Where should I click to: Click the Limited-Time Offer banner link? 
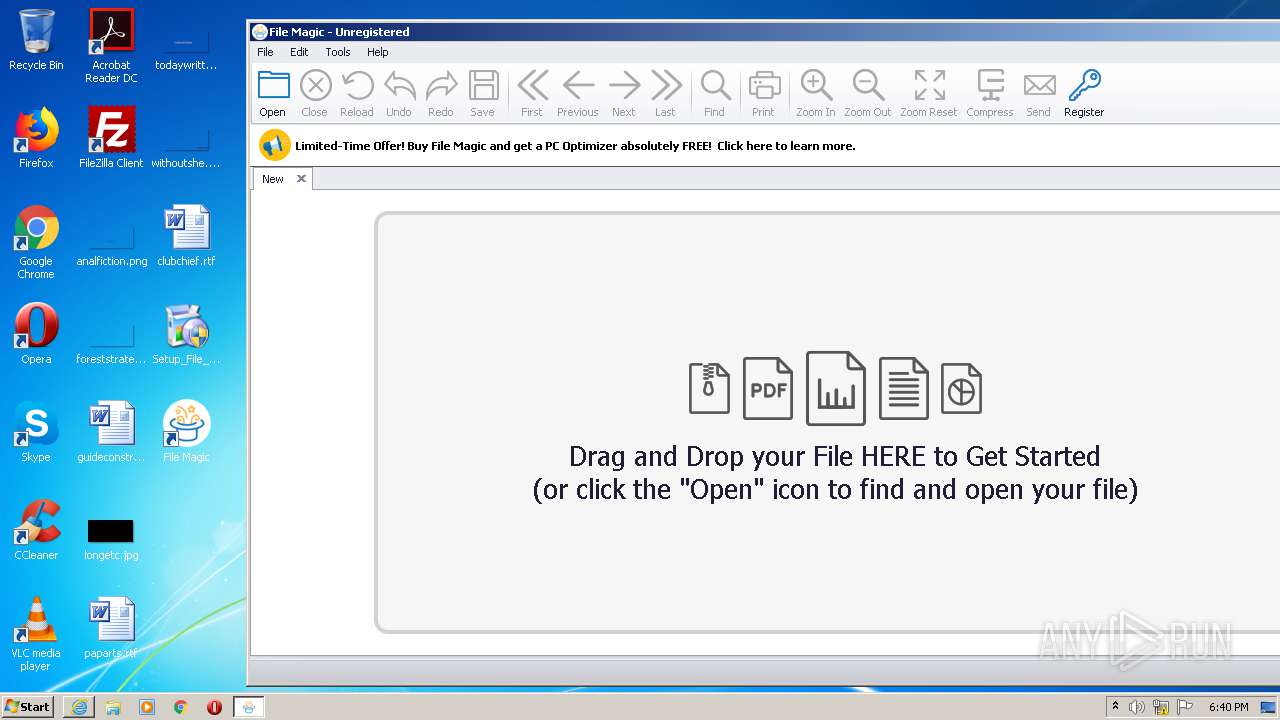[x=575, y=146]
